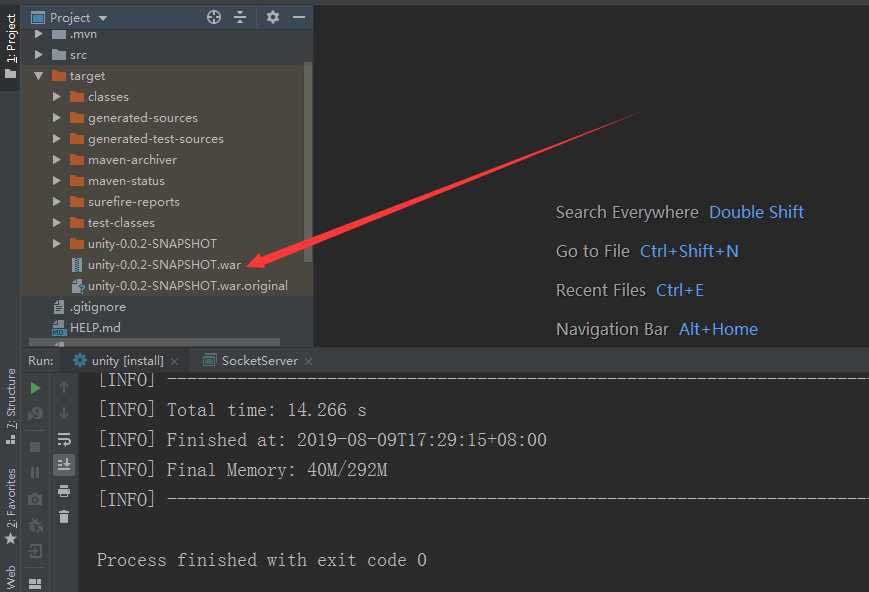Expand the src folder
The width and height of the screenshot is (869, 592).
point(38,55)
